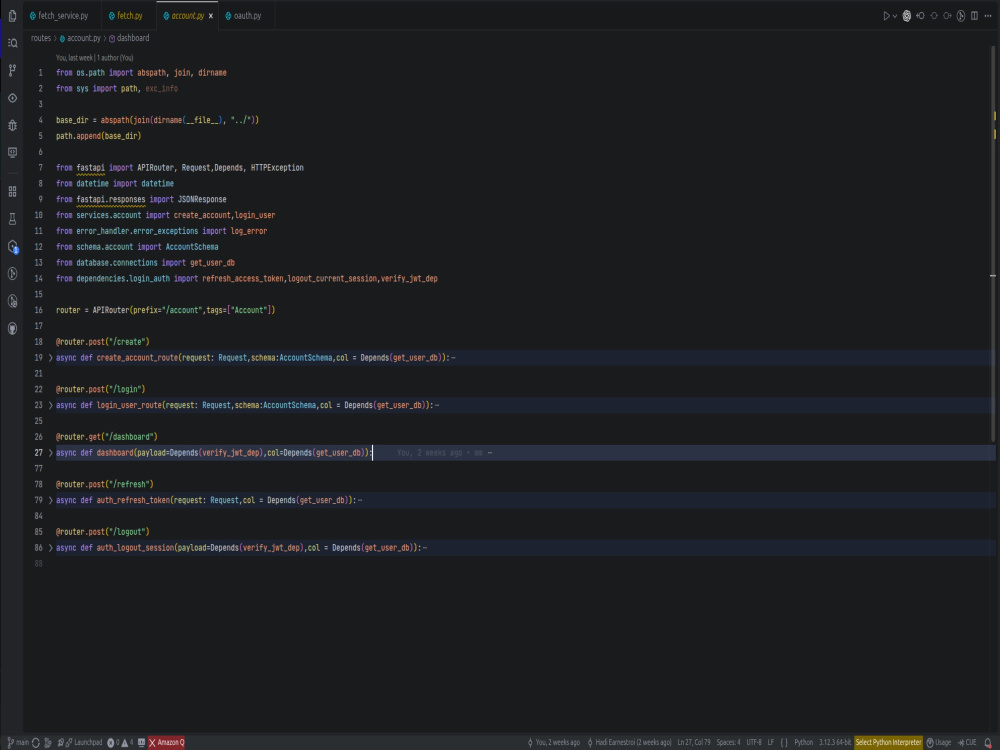The image size is (1000, 750).
Task: Click the account.py breadcrumb segment
Action: pyautogui.click(x=80, y=38)
